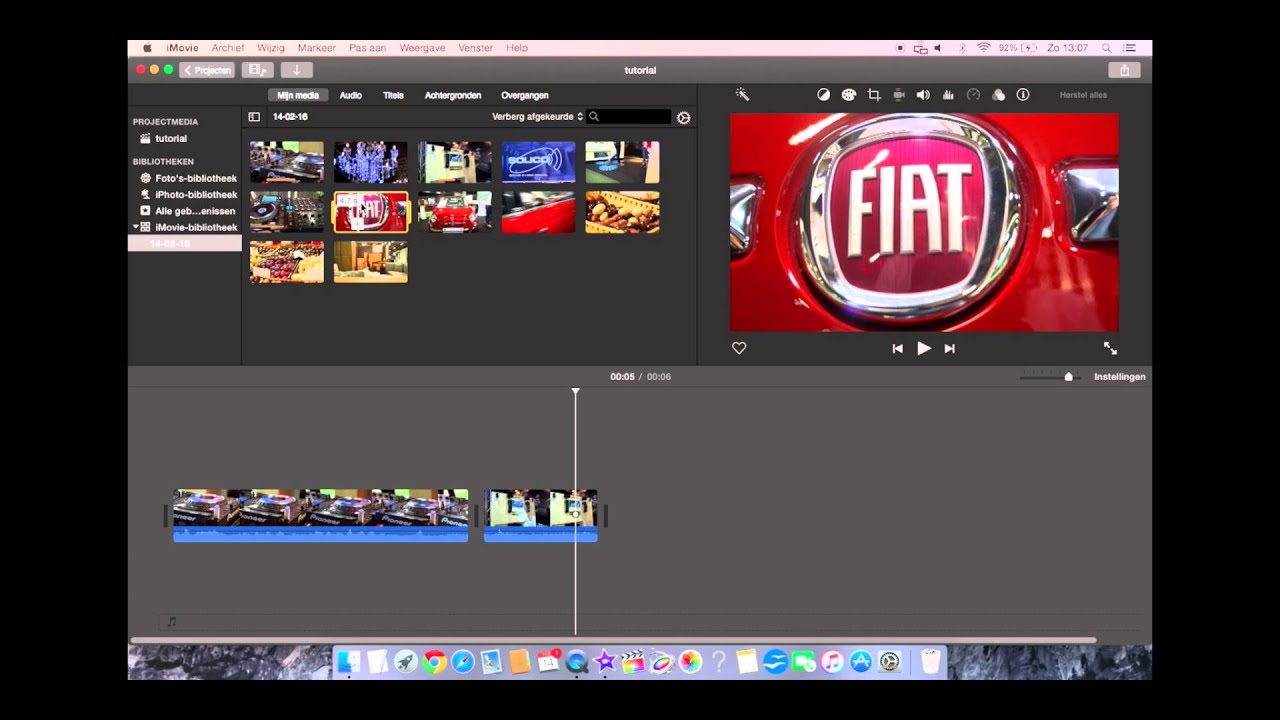The image size is (1280, 720).
Task: Open the Markeer menu
Action: [x=317, y=48]
